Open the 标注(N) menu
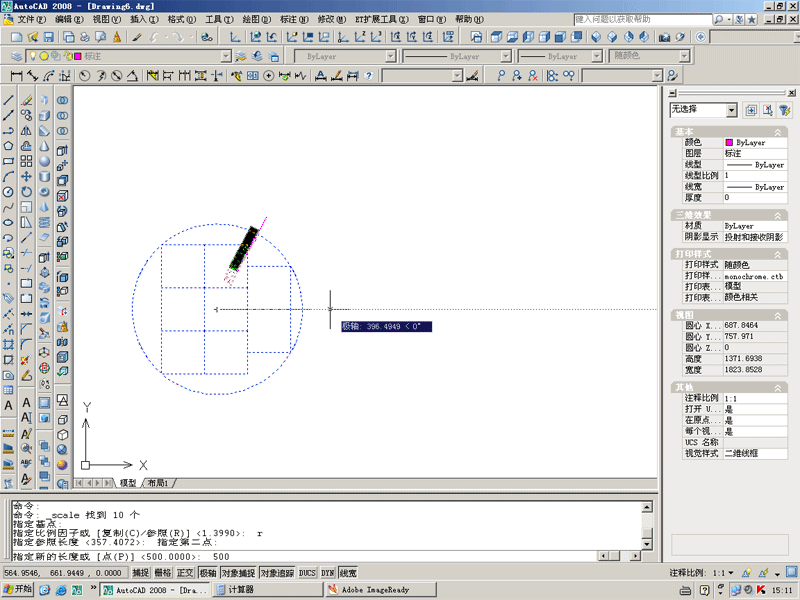800x600 pixels. (x=294, y=19)
